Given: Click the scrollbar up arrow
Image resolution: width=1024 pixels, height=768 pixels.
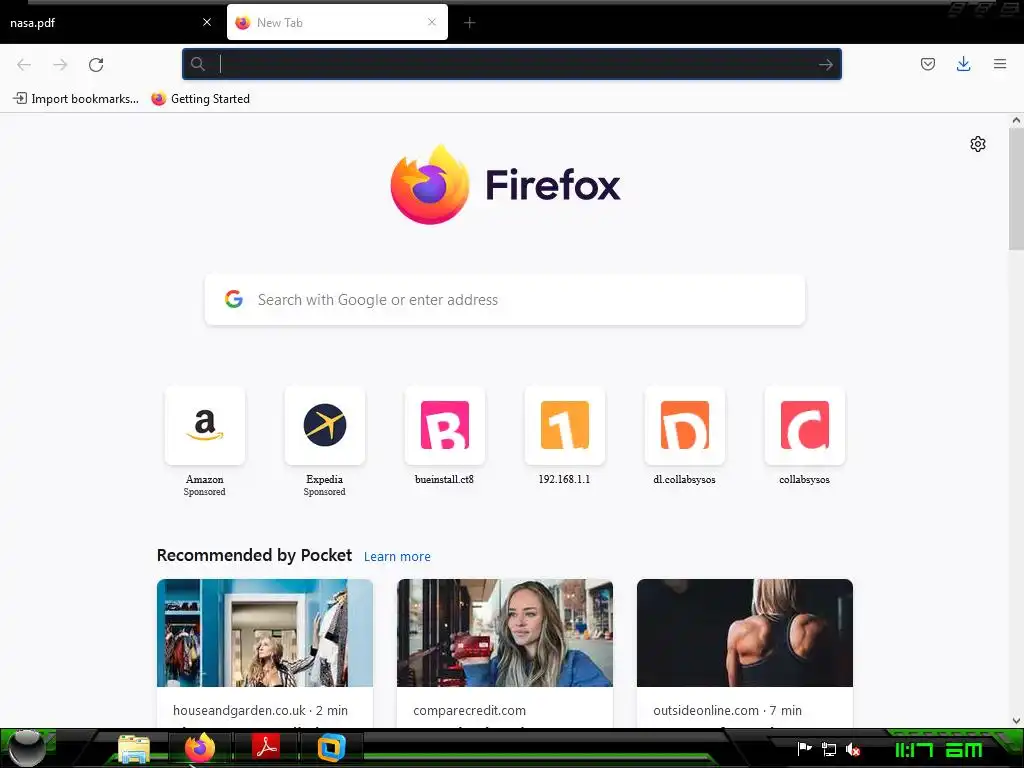Looking at the screenshot, I should click(x=1016, y=120).
